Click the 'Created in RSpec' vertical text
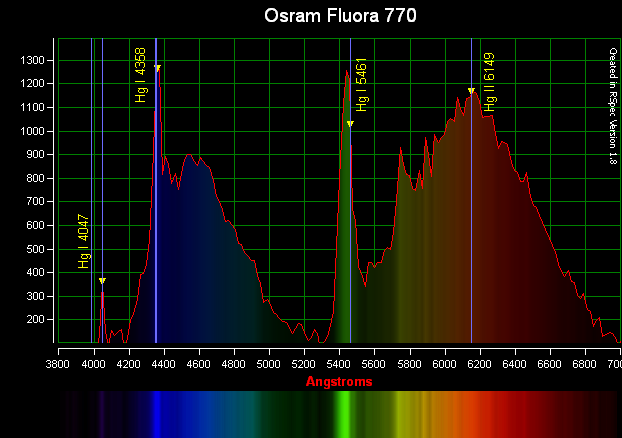 coord(613,106)
